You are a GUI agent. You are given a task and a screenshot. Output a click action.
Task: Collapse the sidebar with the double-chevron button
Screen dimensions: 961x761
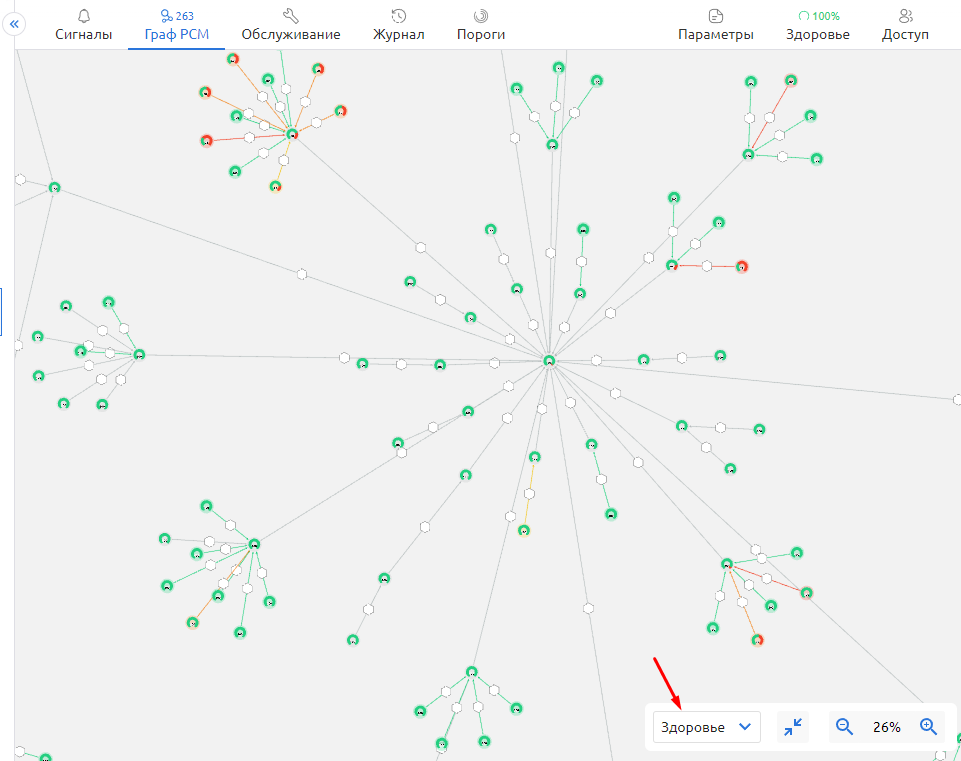15,24
